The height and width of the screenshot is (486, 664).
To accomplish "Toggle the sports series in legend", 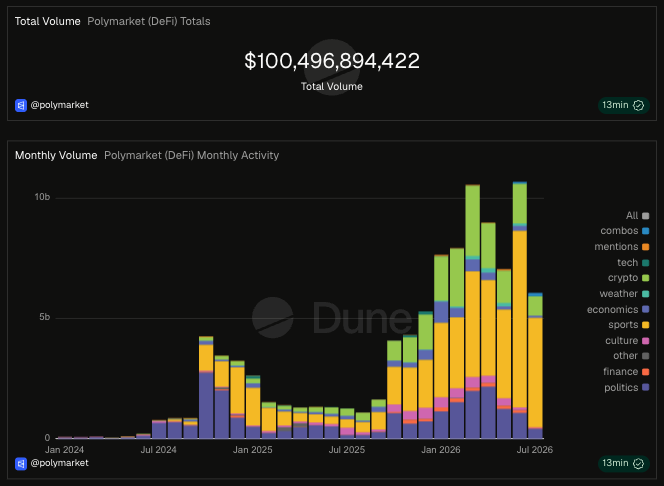I will (628, 325).
